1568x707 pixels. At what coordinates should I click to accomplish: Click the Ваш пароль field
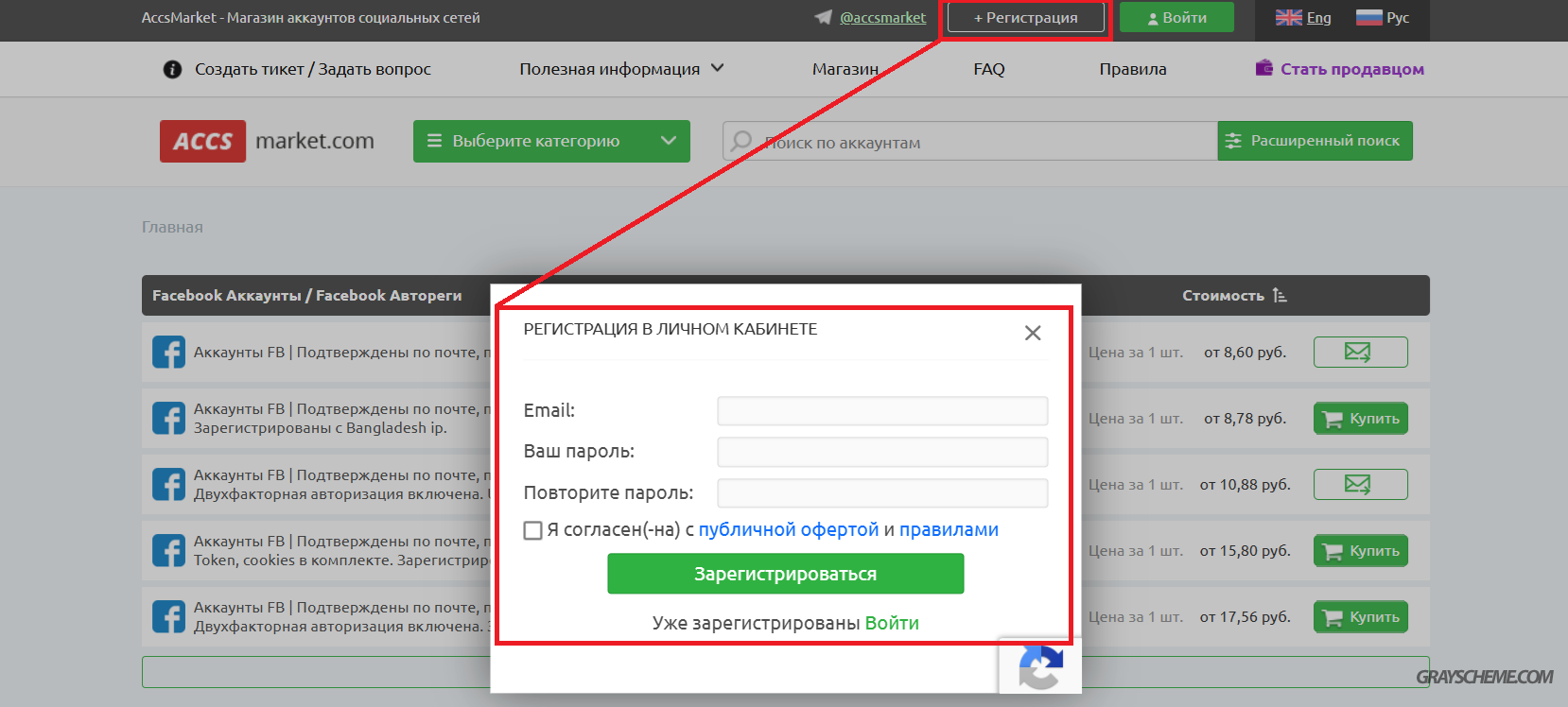pos(882,452)
